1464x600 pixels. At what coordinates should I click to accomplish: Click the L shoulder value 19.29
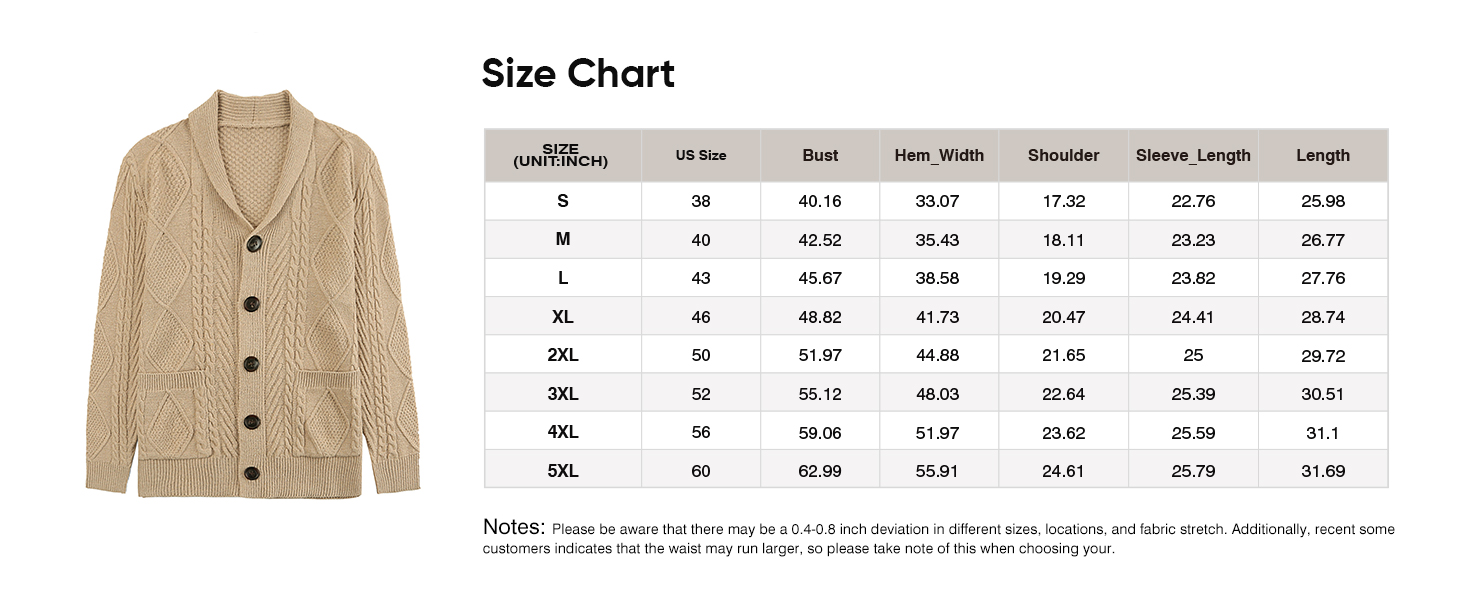[1063, 278]
